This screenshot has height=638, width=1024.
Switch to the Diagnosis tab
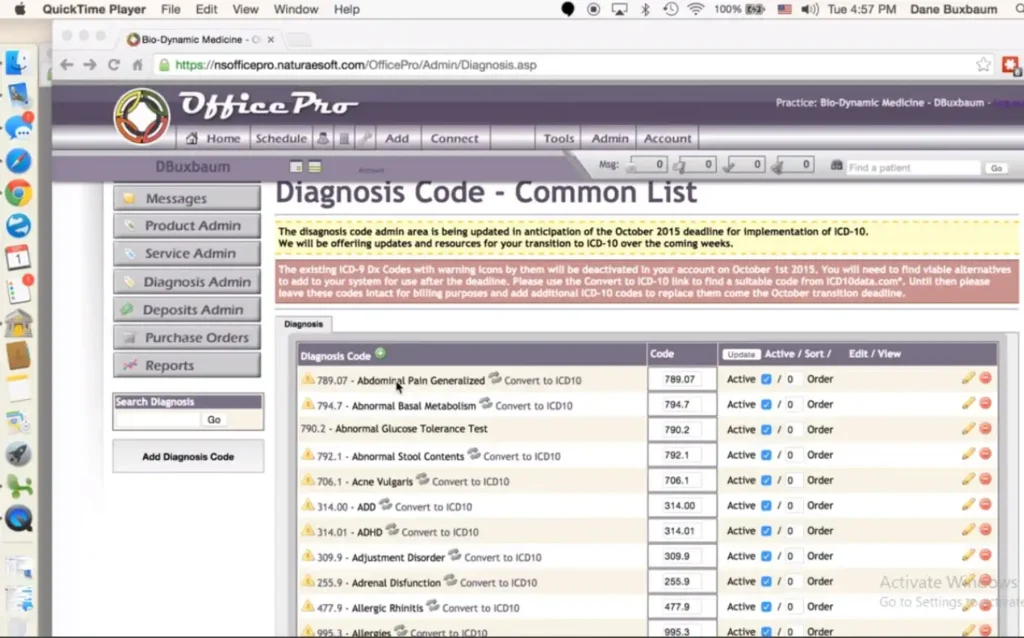[304, 324]
